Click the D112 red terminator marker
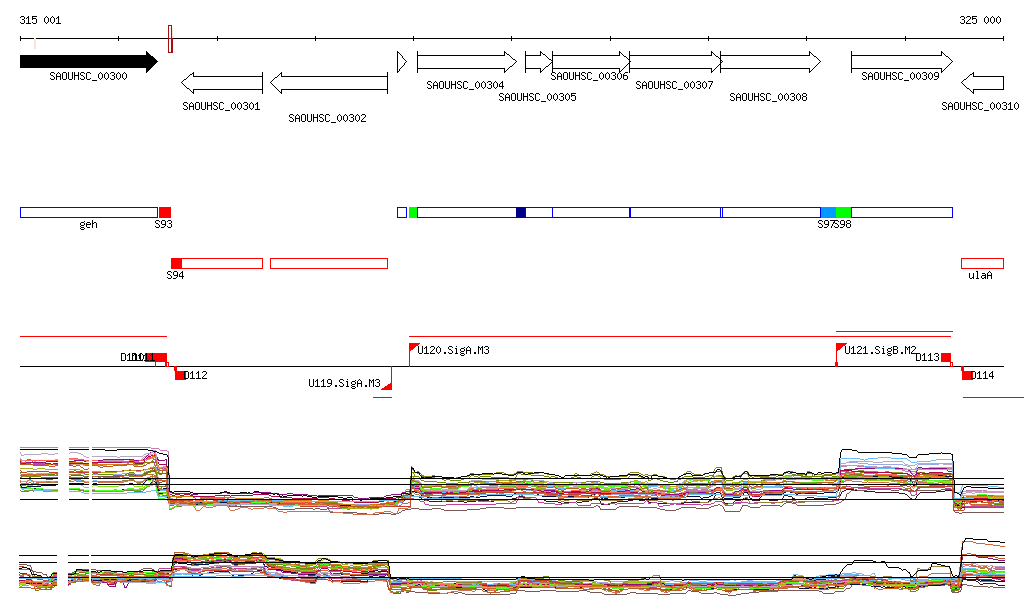This screenshot has height=611, width=1024. coord(180,375)
